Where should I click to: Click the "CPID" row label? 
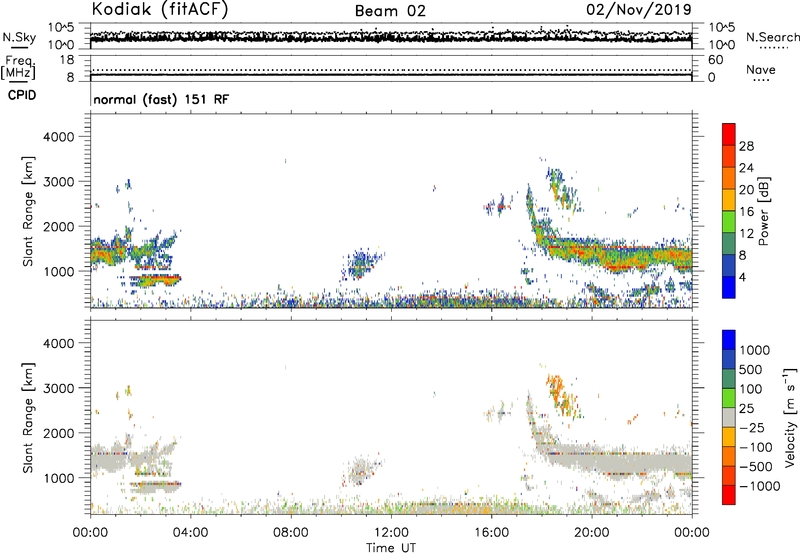[22, 95]
